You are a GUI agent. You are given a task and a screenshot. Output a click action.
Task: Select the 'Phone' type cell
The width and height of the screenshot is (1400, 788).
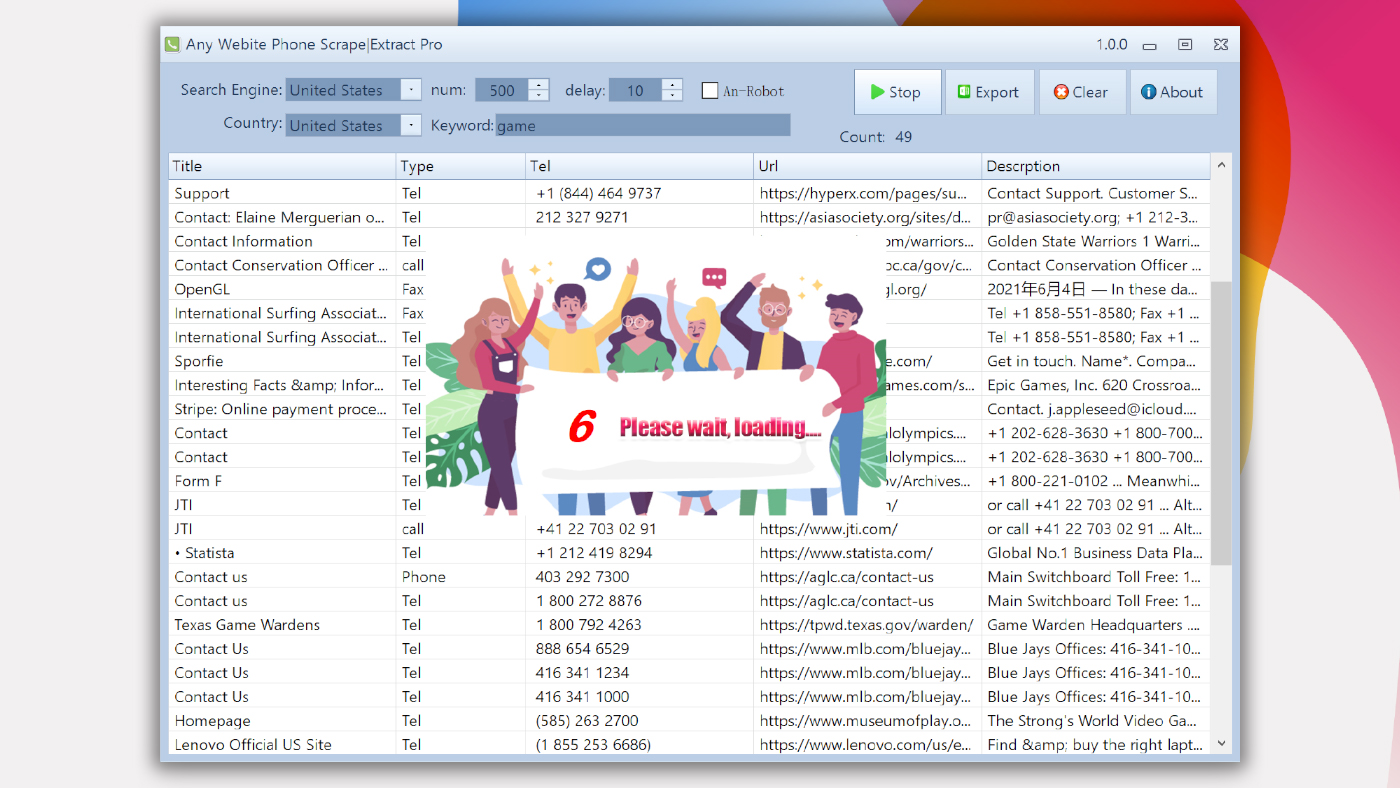pos(461,577)
